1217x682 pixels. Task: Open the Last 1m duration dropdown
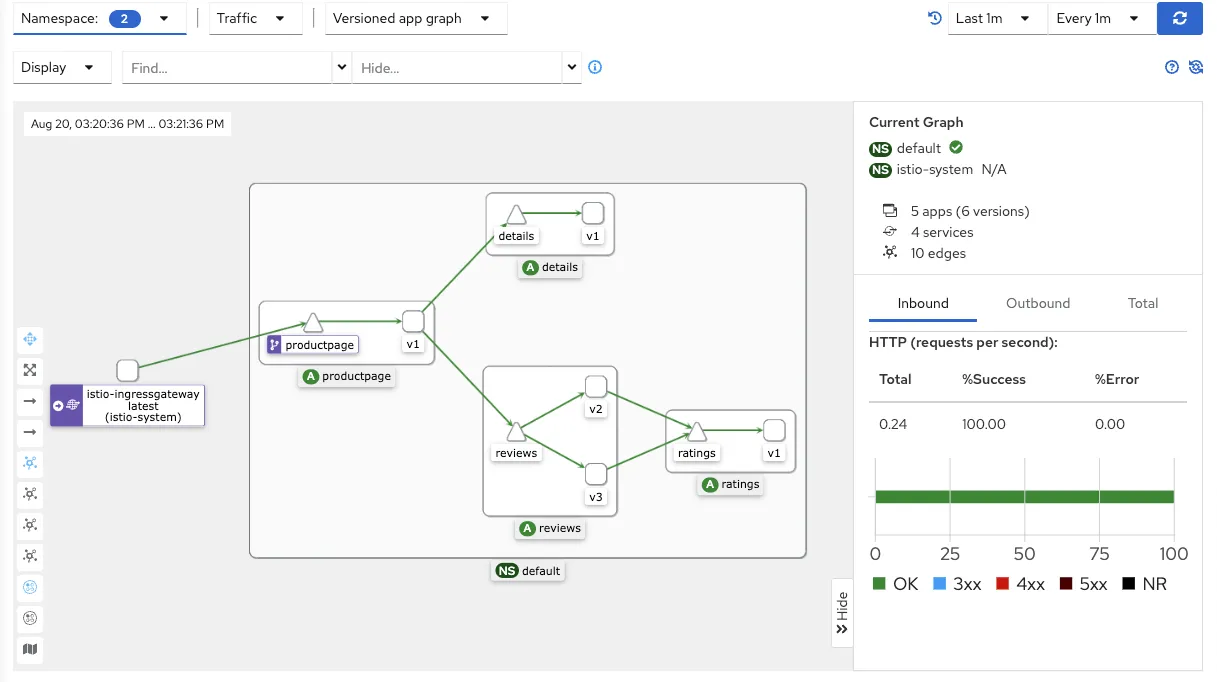[x=997, y=18]
